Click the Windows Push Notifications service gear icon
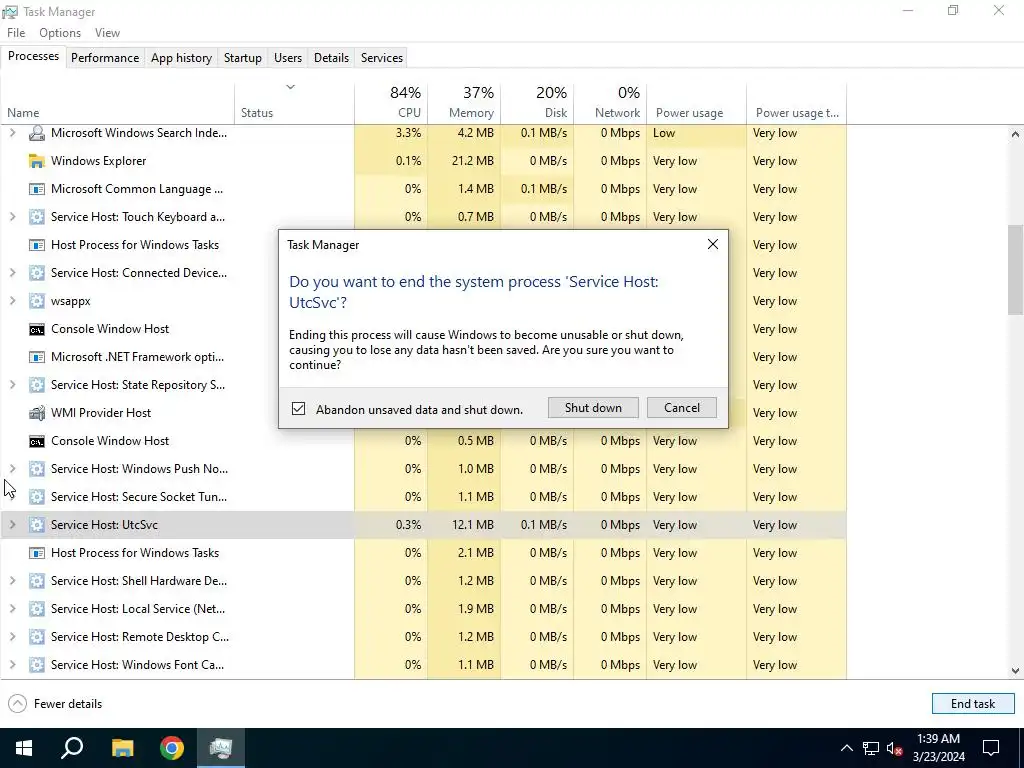Image resolution: width=1024 pixels, height=768 pixels. pos(37,469)
